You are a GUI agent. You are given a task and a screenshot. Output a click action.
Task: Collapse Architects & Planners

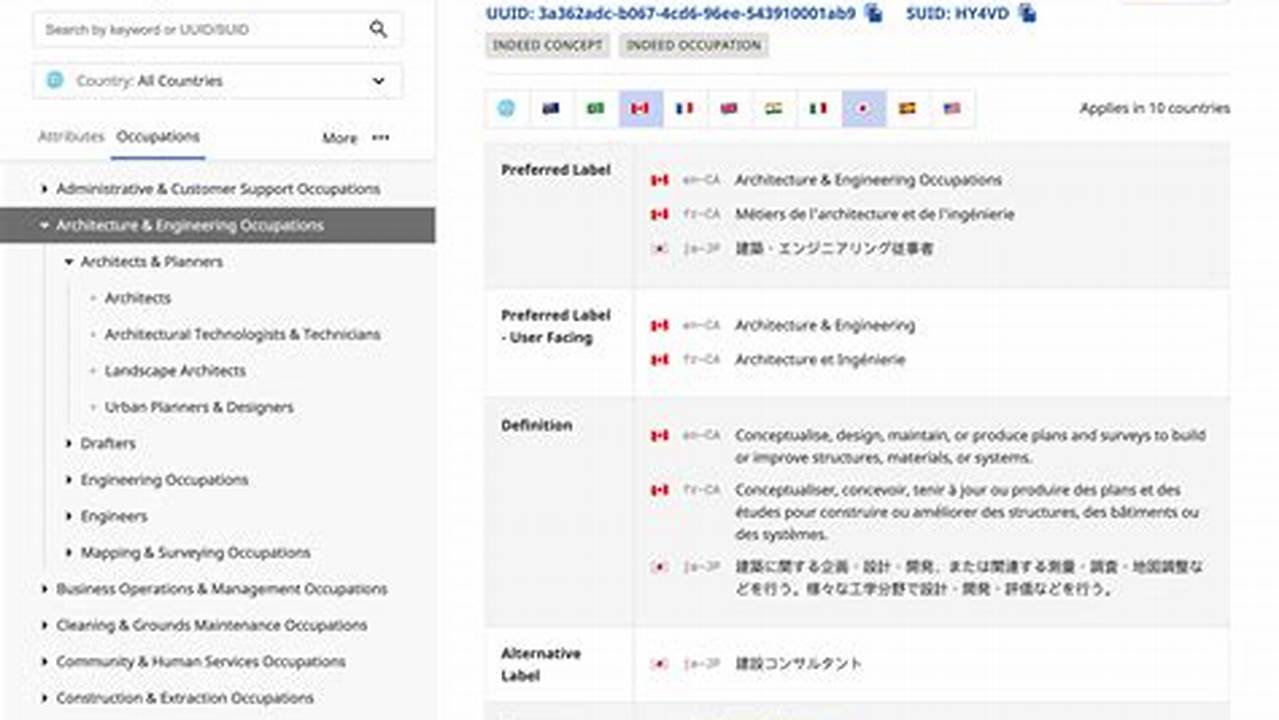tap(68, 261)
